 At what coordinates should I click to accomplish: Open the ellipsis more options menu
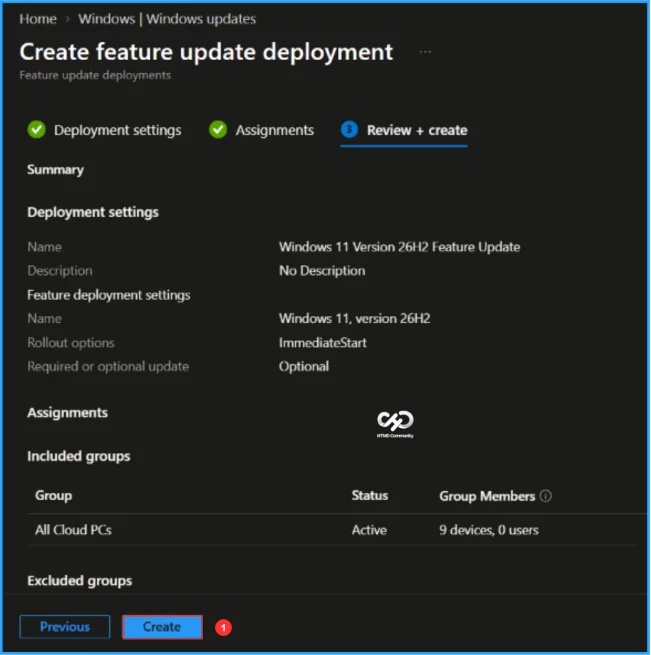pyautogui.click(x=425, y=52)
